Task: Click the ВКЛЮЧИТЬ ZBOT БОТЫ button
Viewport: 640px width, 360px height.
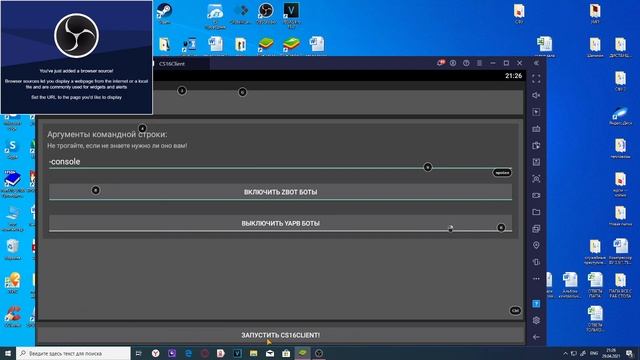Action: pyautogui.click(x=280, y=192)
